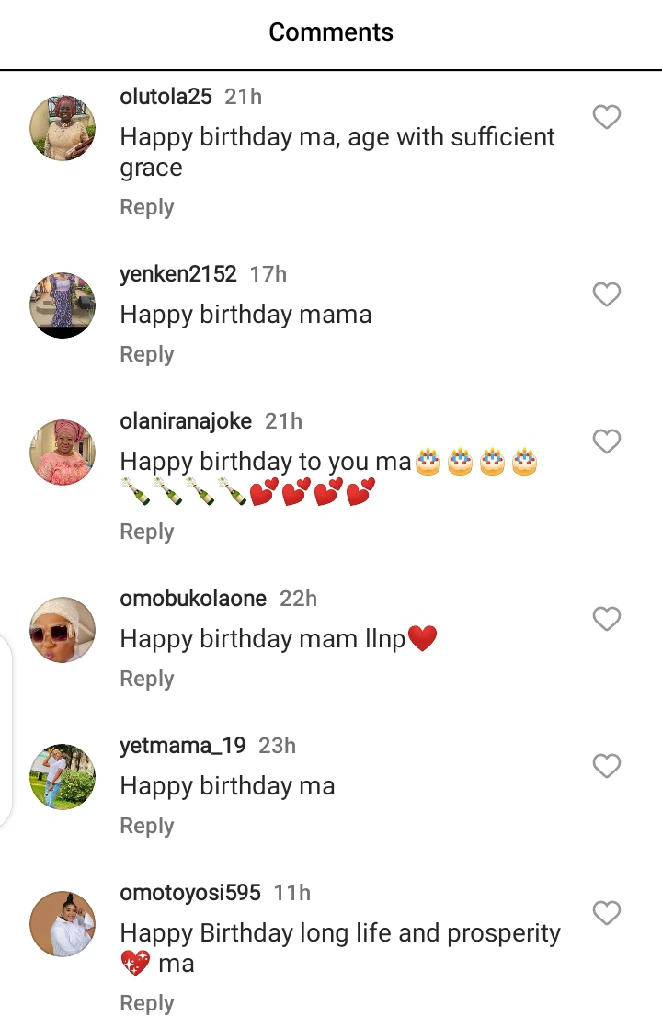The height and width of the screenshot is (1028, 662).
Task: Tap the heart on yenken2152's comment
Action: tap(607, 295)
